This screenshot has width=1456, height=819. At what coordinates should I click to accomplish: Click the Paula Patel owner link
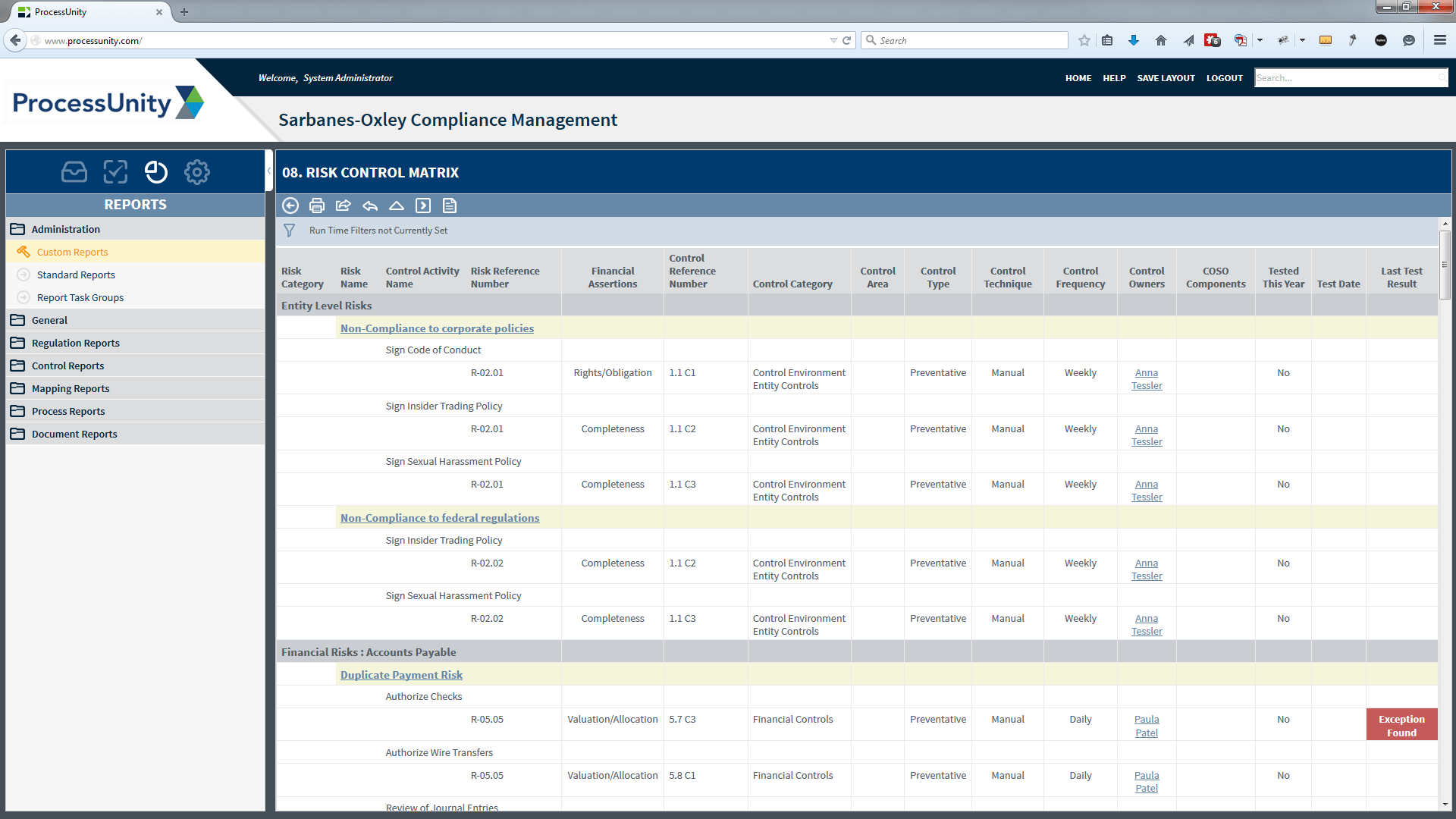click(1147, 726)
